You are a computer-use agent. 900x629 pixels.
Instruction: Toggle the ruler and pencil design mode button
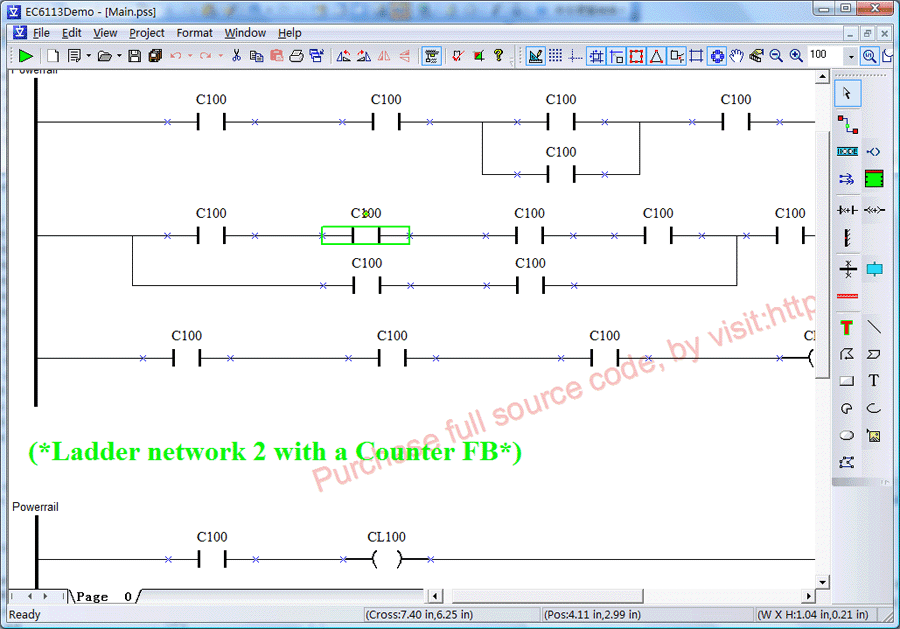pyautogui.click(x=535, y=56)
